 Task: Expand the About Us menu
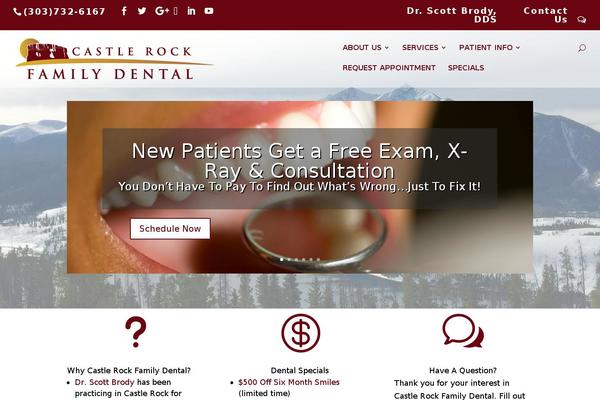pyautogui.click(x=365, y=47)
